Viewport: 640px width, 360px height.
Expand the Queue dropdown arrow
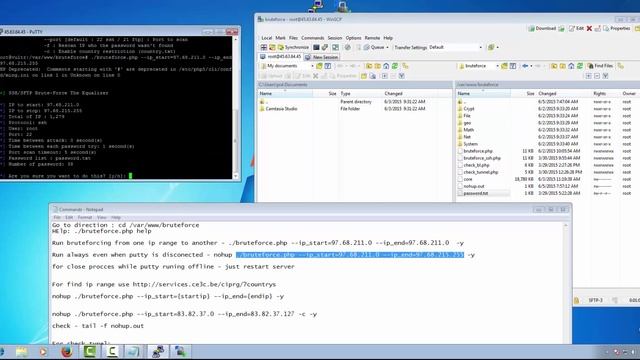click(x=387, y=47)
